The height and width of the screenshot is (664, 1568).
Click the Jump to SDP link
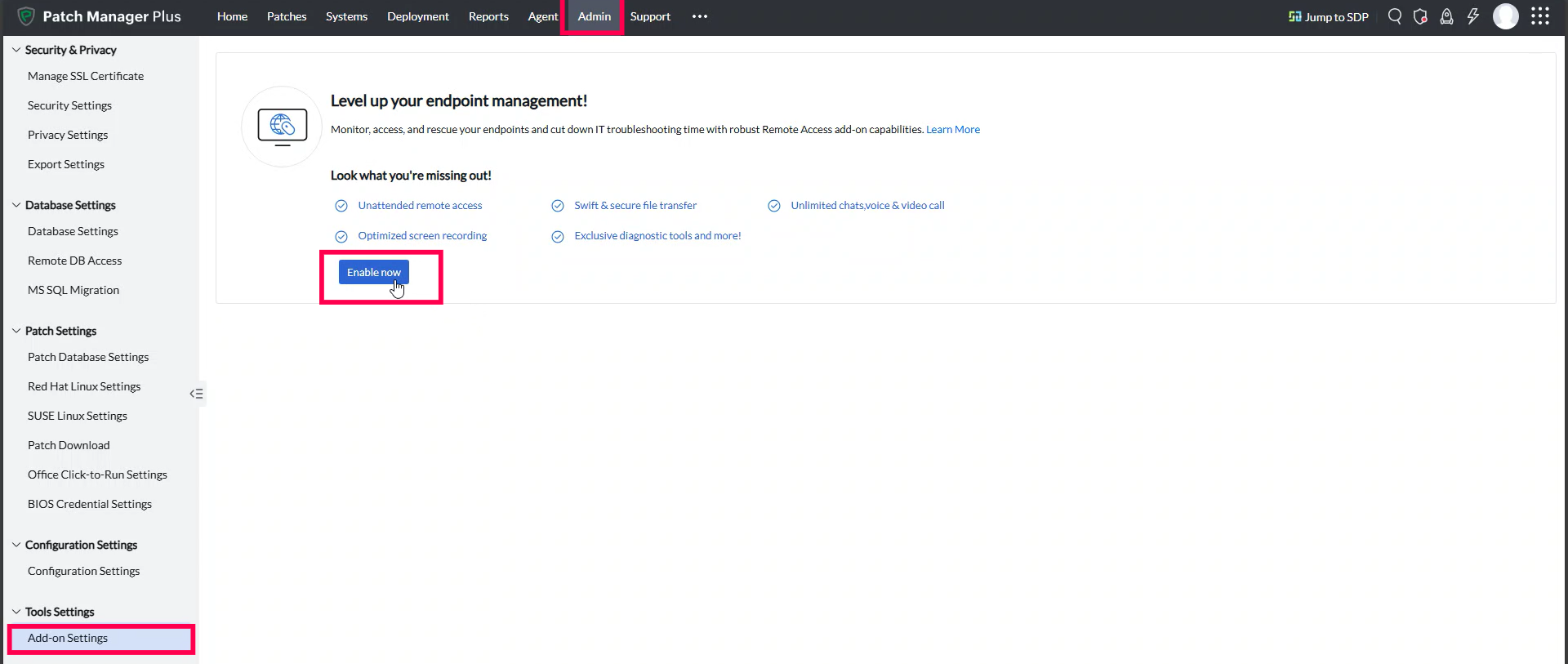pos(1337,17)
